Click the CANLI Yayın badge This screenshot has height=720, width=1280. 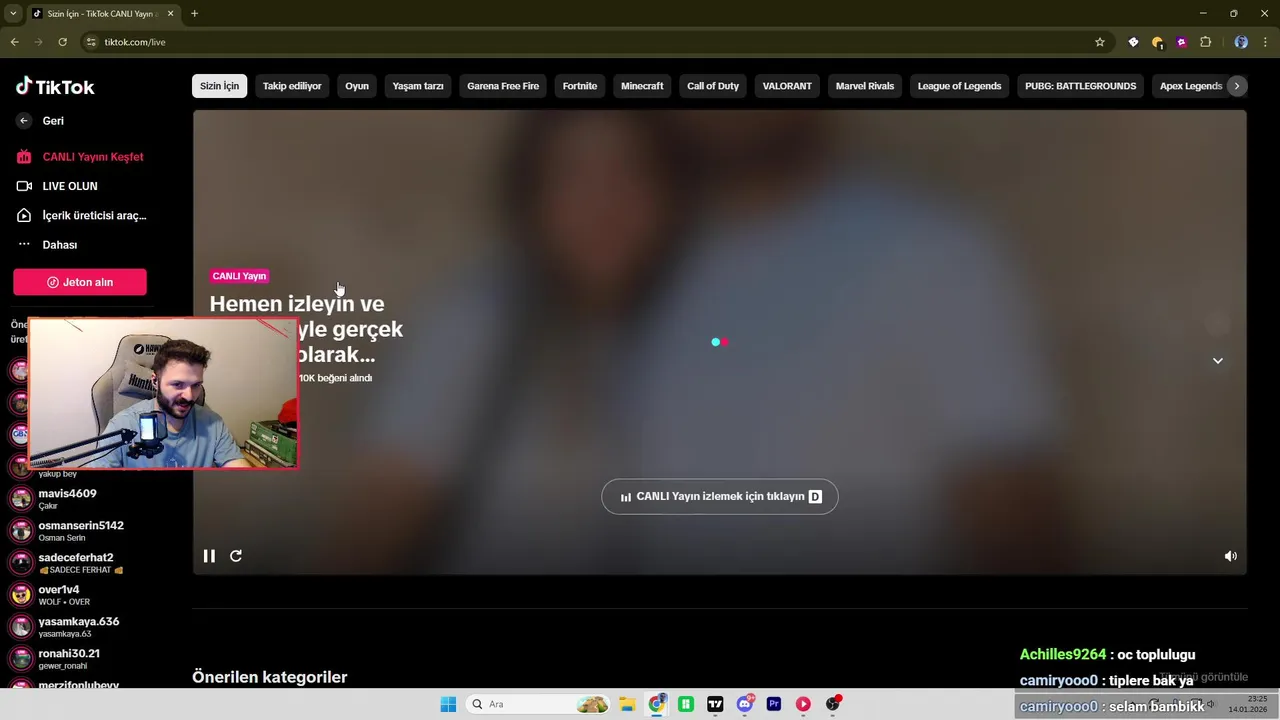pos(239,276)
